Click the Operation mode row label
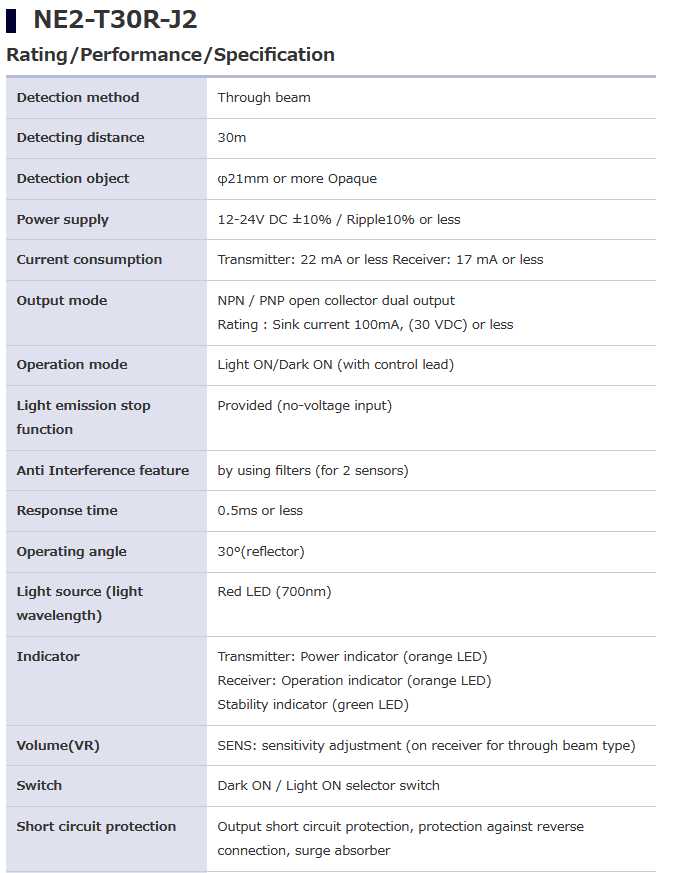 point(72,365)
